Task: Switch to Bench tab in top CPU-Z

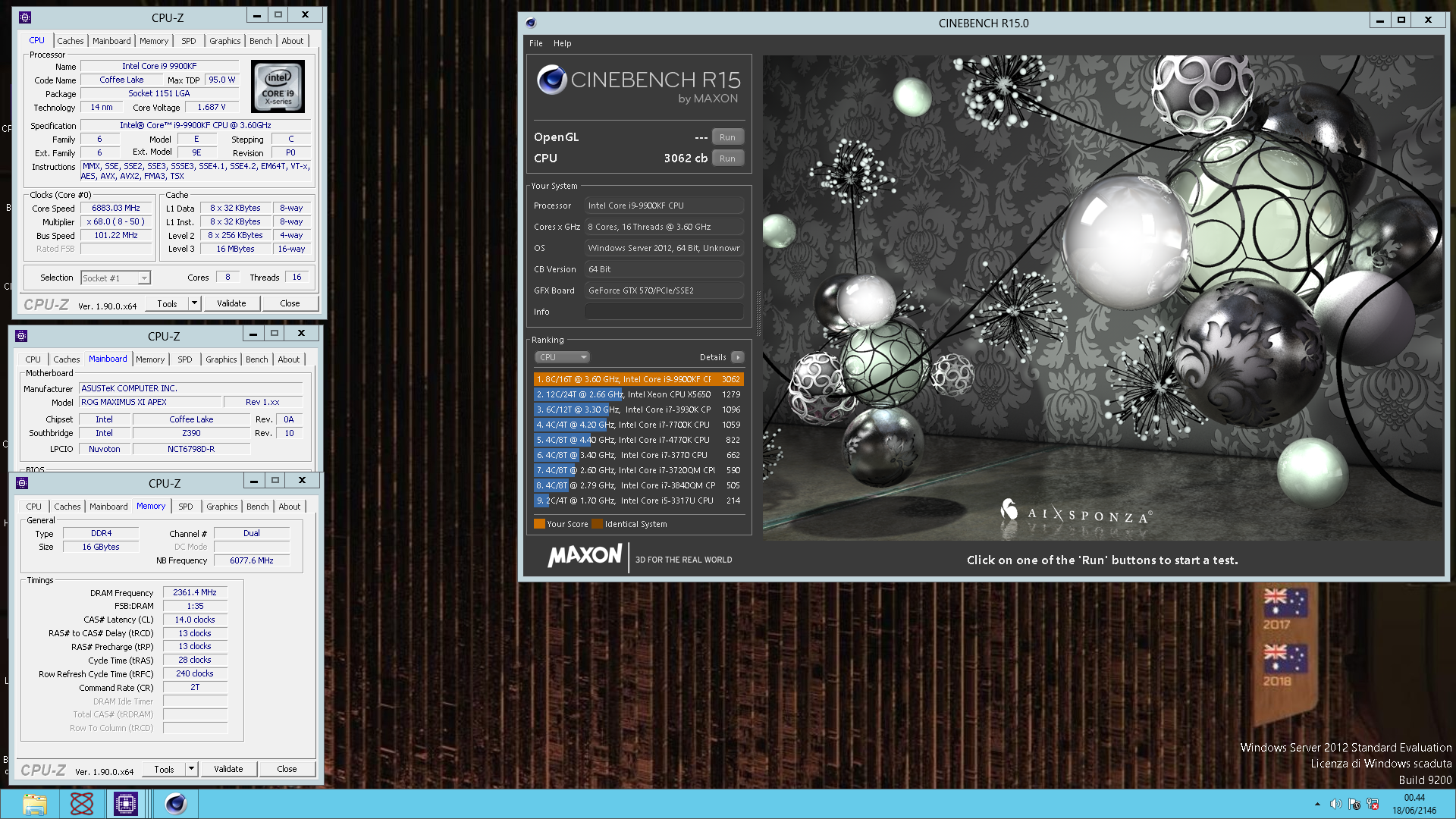Action: point(260,41)
